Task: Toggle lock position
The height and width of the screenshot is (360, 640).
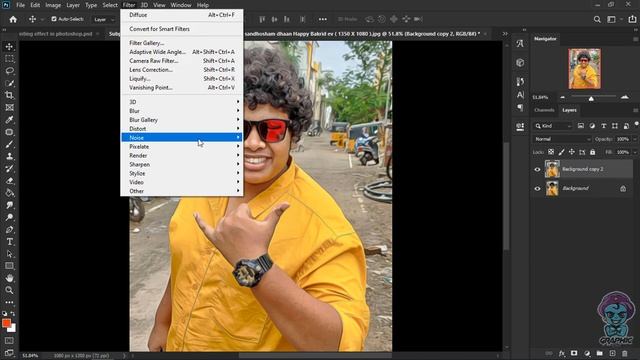Action: [572, 152]
